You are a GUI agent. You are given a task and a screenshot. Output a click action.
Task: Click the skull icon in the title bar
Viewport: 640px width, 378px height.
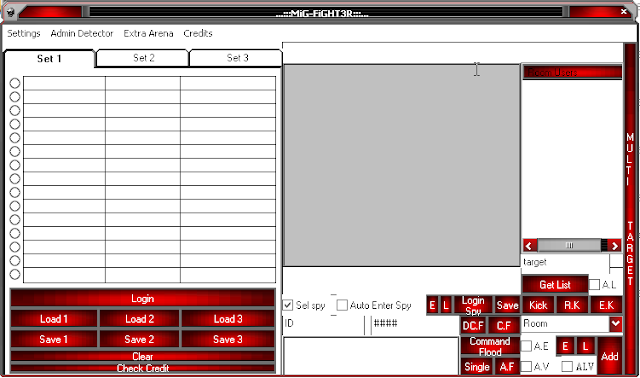[11, 13]
